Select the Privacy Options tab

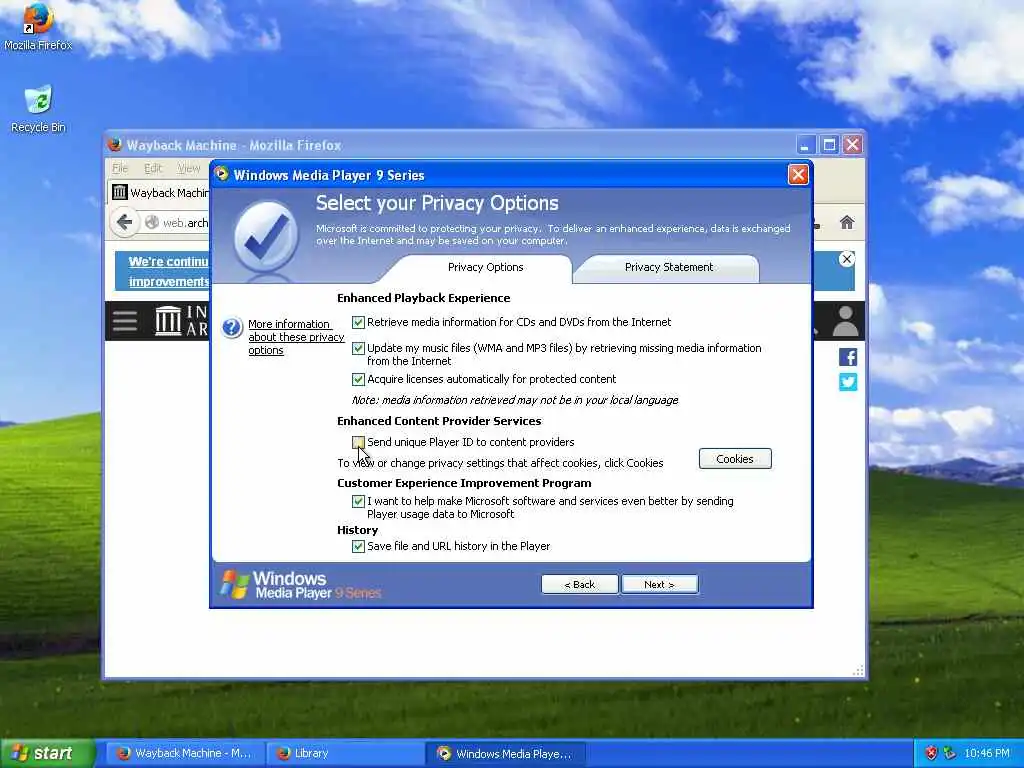pos(485,268)
